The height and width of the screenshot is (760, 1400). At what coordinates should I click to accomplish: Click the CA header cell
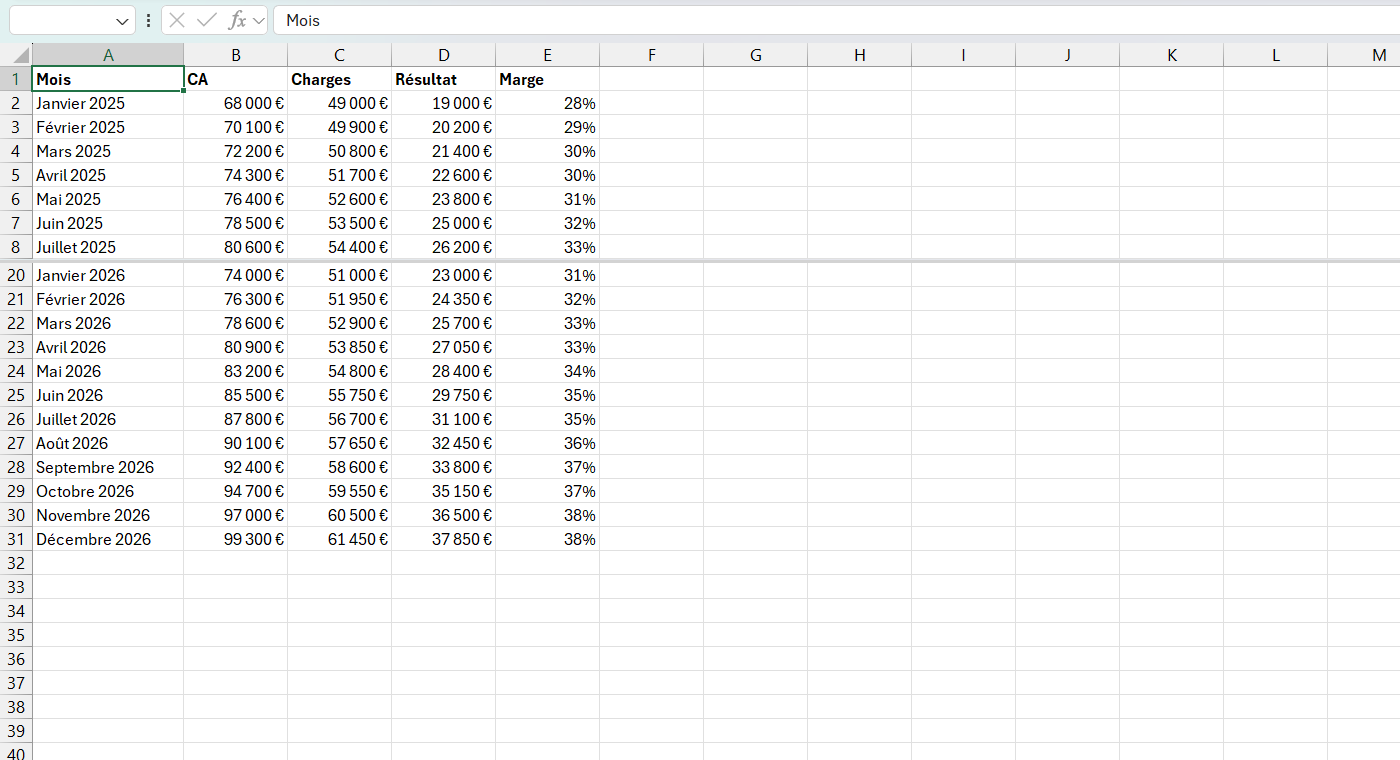pyautogui.click(x=236, y=79)
